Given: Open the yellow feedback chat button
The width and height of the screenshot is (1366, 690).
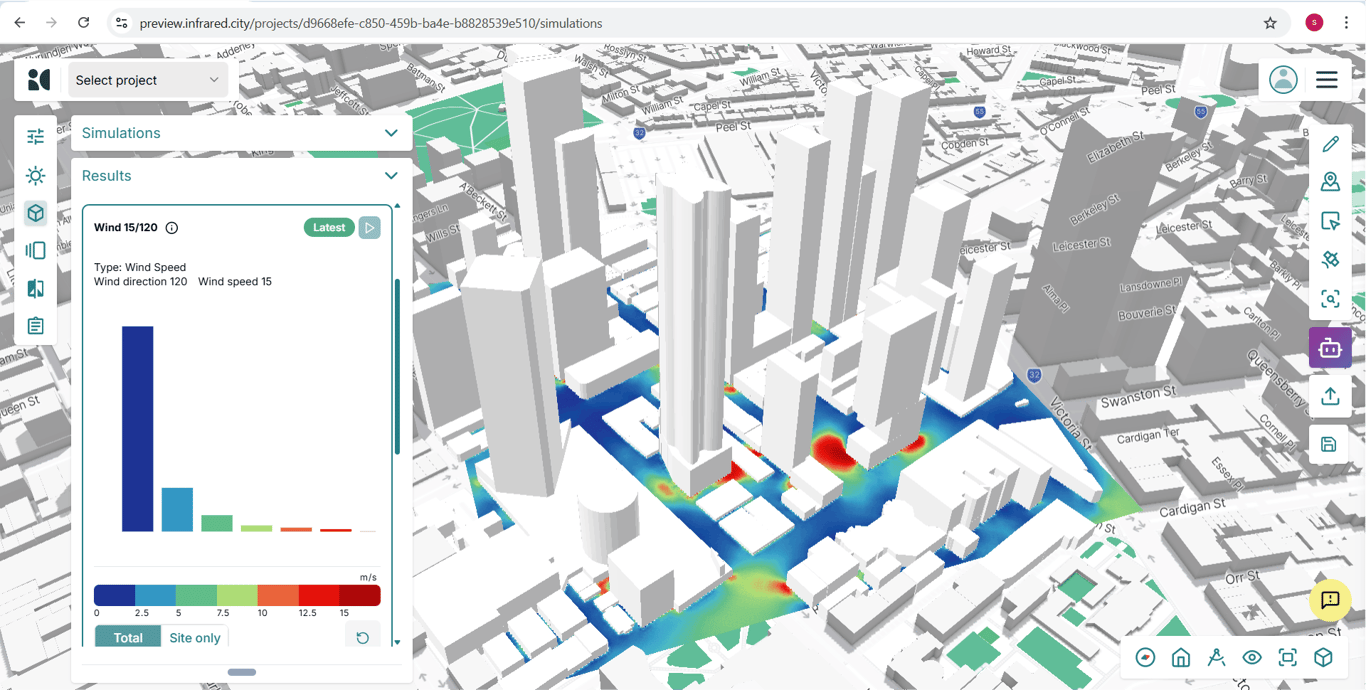Looking at the screenshot, I should pos(1330,600).
